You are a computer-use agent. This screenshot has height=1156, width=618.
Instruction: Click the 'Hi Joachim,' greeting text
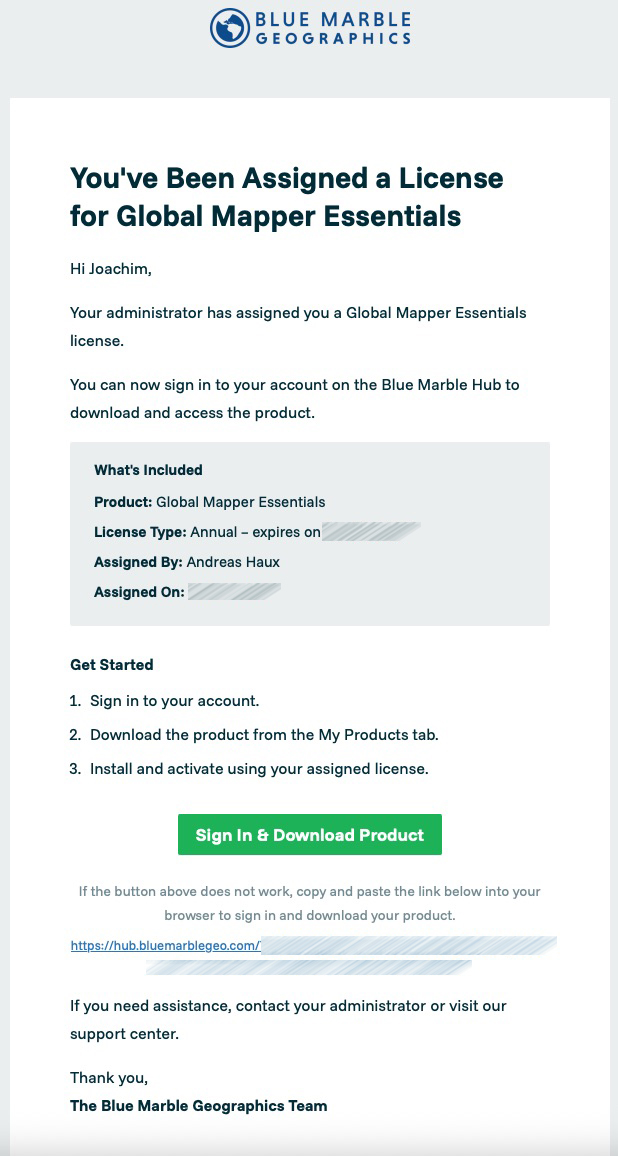111,269
